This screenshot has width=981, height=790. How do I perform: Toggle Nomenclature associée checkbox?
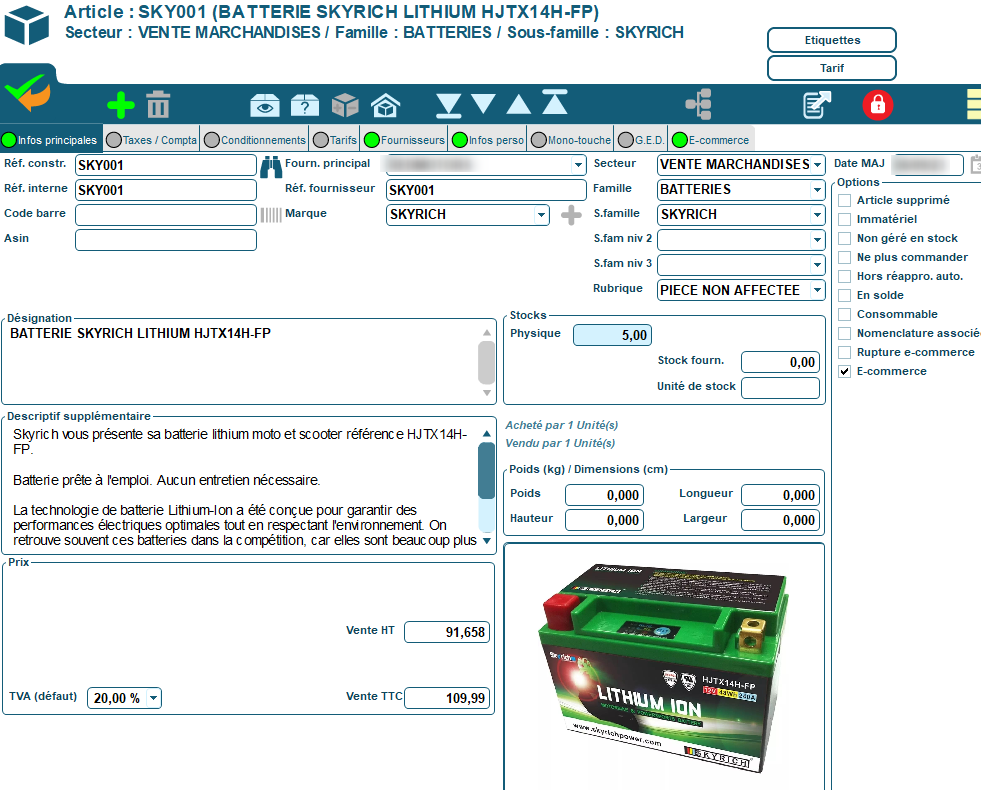[x=845, y=333]
